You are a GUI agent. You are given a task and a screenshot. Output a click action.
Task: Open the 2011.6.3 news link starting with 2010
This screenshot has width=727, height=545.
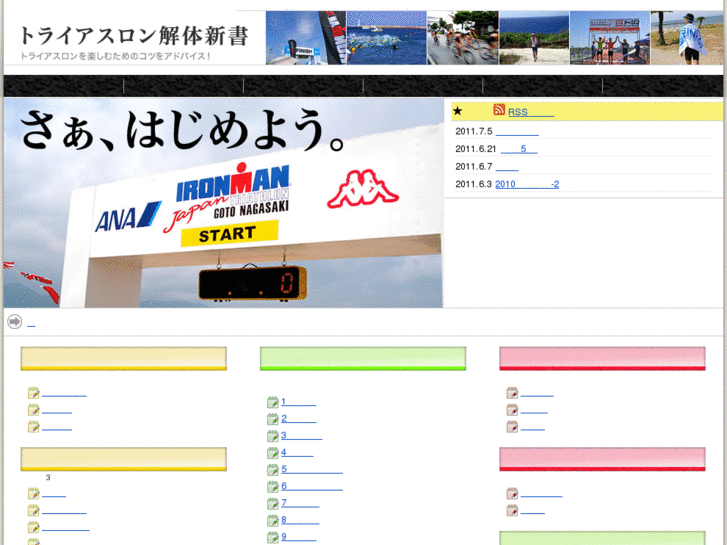[527, 184]
